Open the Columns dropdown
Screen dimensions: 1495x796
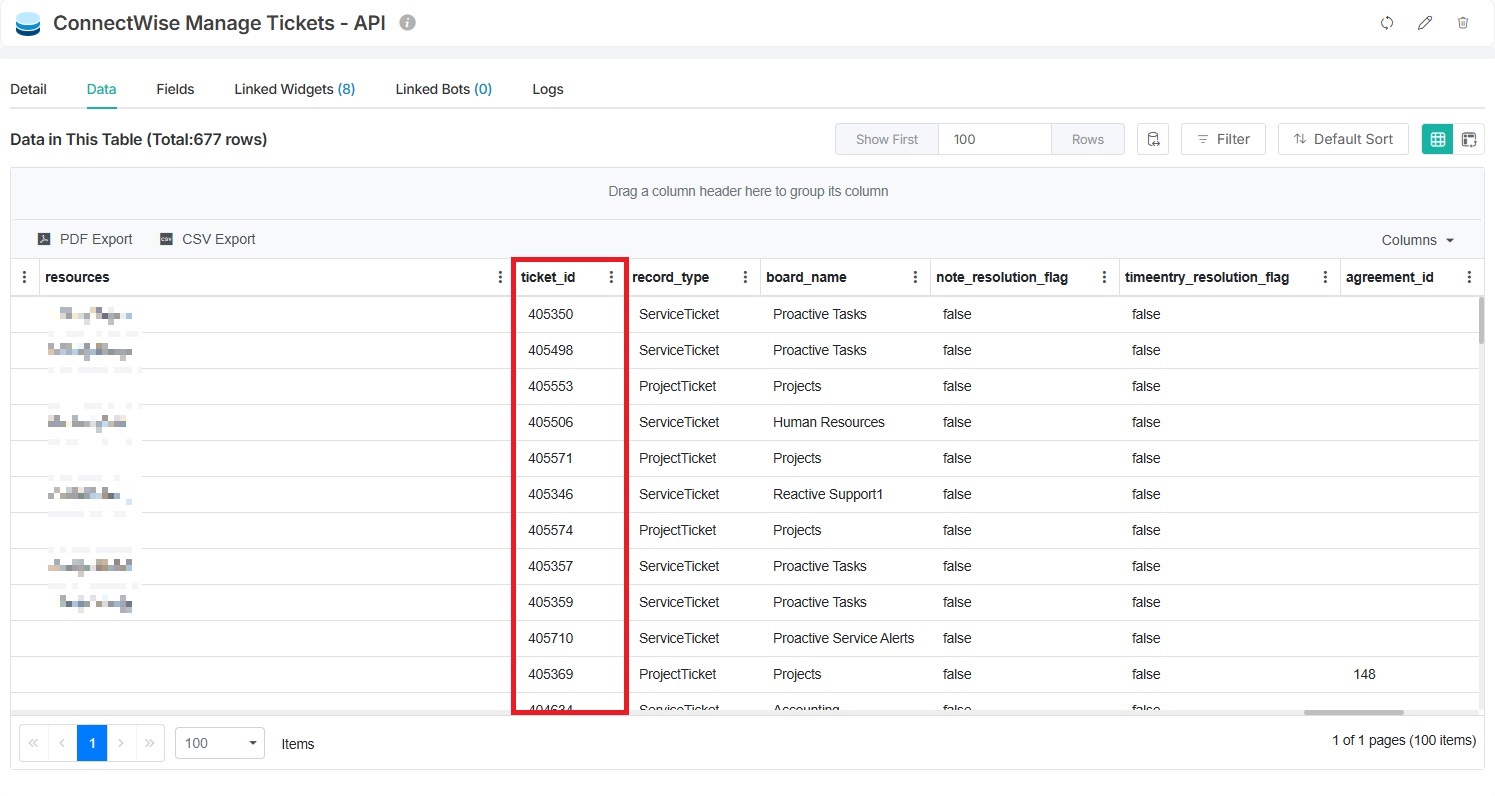[x=1417, y=240]
